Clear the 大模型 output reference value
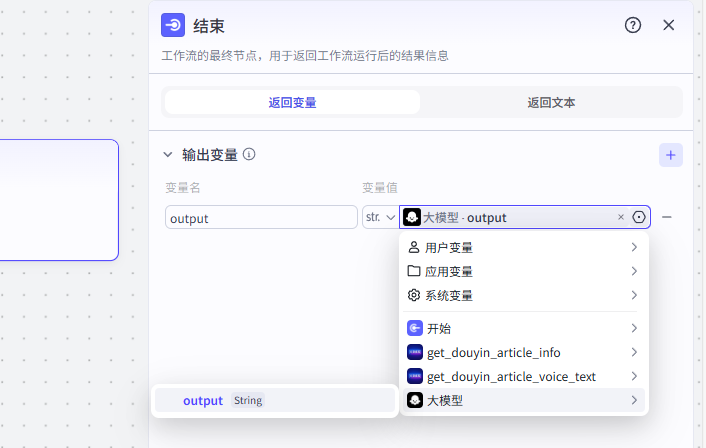Viewport: 706px width, 448px height. [x=621, y=217]
